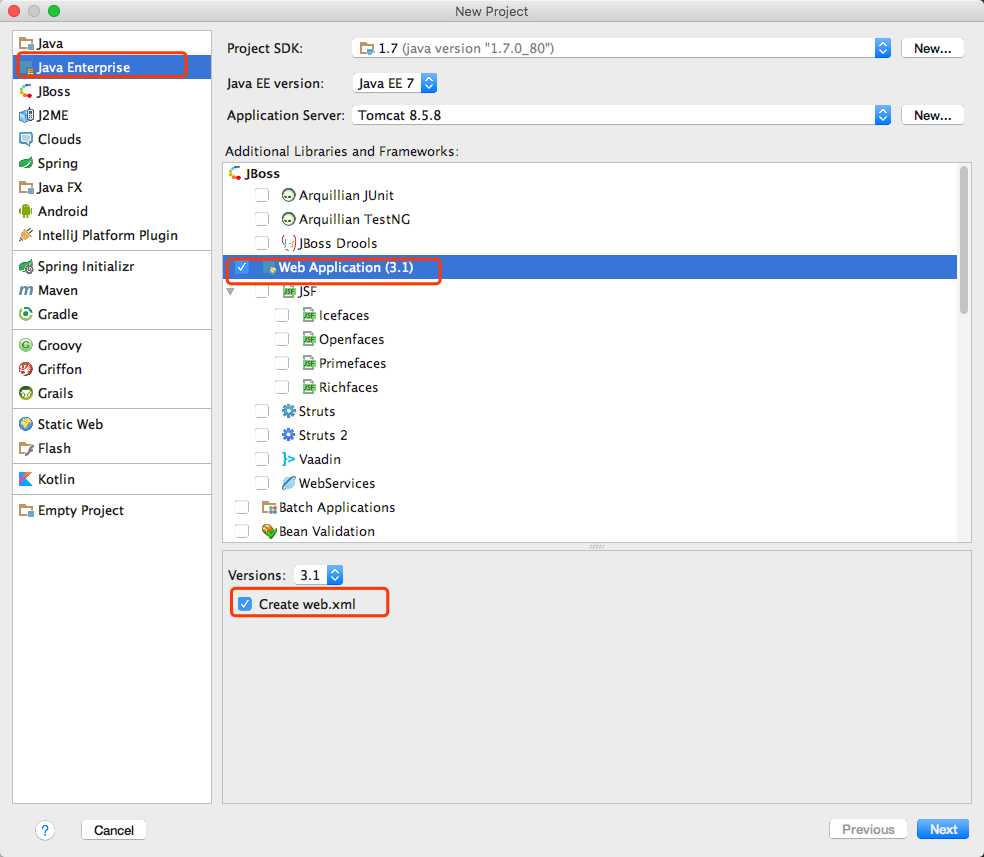The height and width of the screenshot is (857, 984).
Task: Tick the Icefaces checkbox
Action: [x=282, y=315]
